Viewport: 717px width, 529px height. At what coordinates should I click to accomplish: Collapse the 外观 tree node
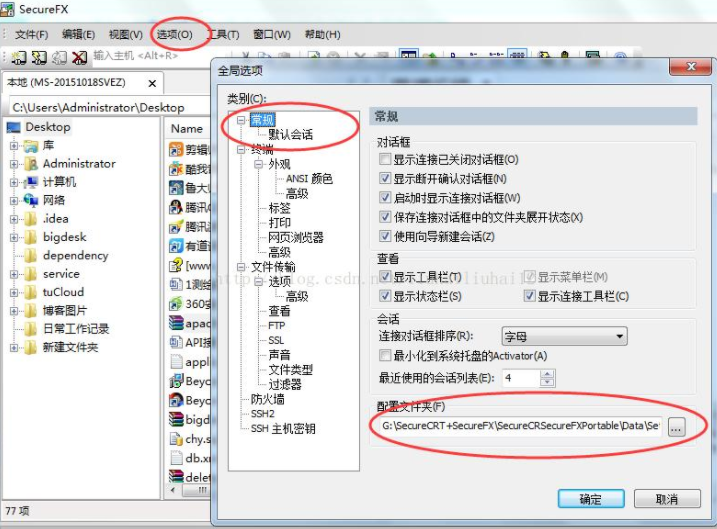pos(258,164)
